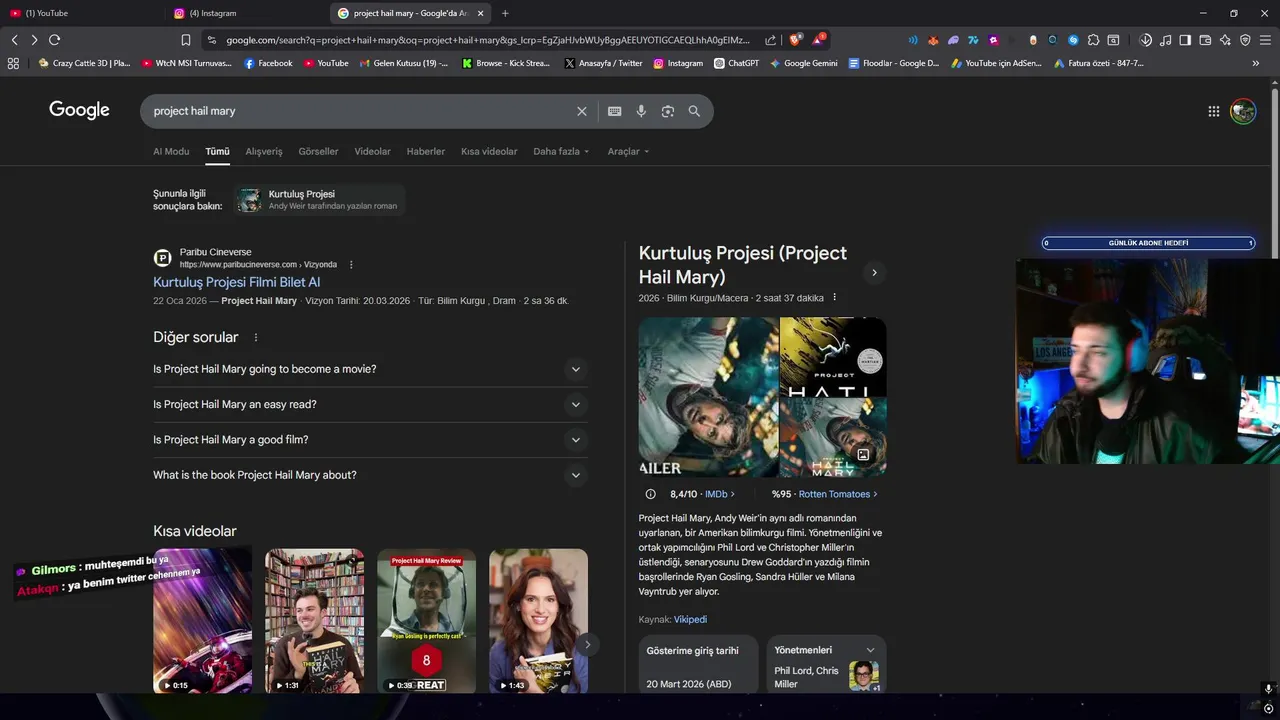Search by image with Google Lens
Image resolution: width=1280 pixels, height=720 pixels.
click(668, 111)
